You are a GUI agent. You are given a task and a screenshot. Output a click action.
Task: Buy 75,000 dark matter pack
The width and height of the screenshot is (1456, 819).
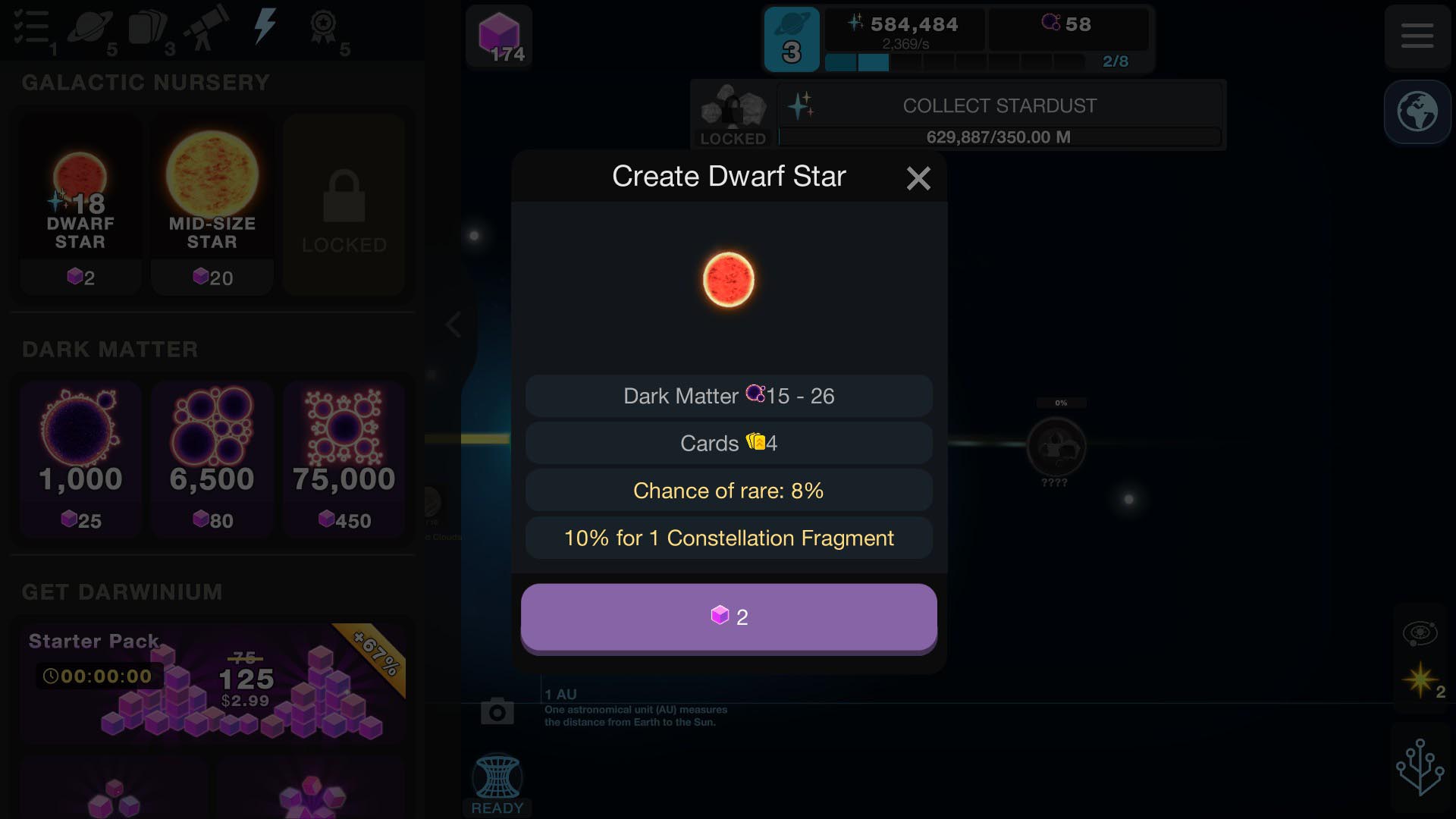[x=344, y=460]
